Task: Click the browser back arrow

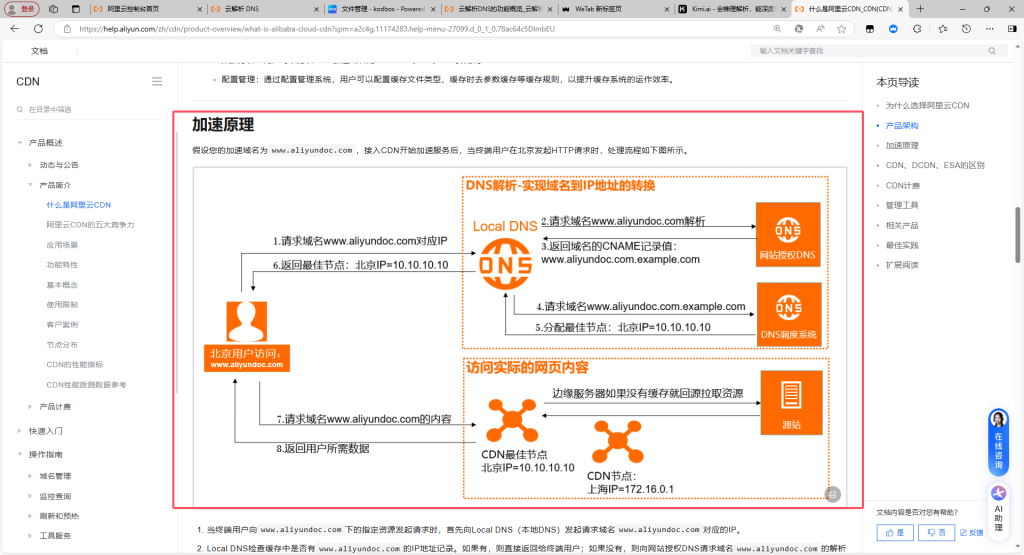Action: (x=13, y=29)
